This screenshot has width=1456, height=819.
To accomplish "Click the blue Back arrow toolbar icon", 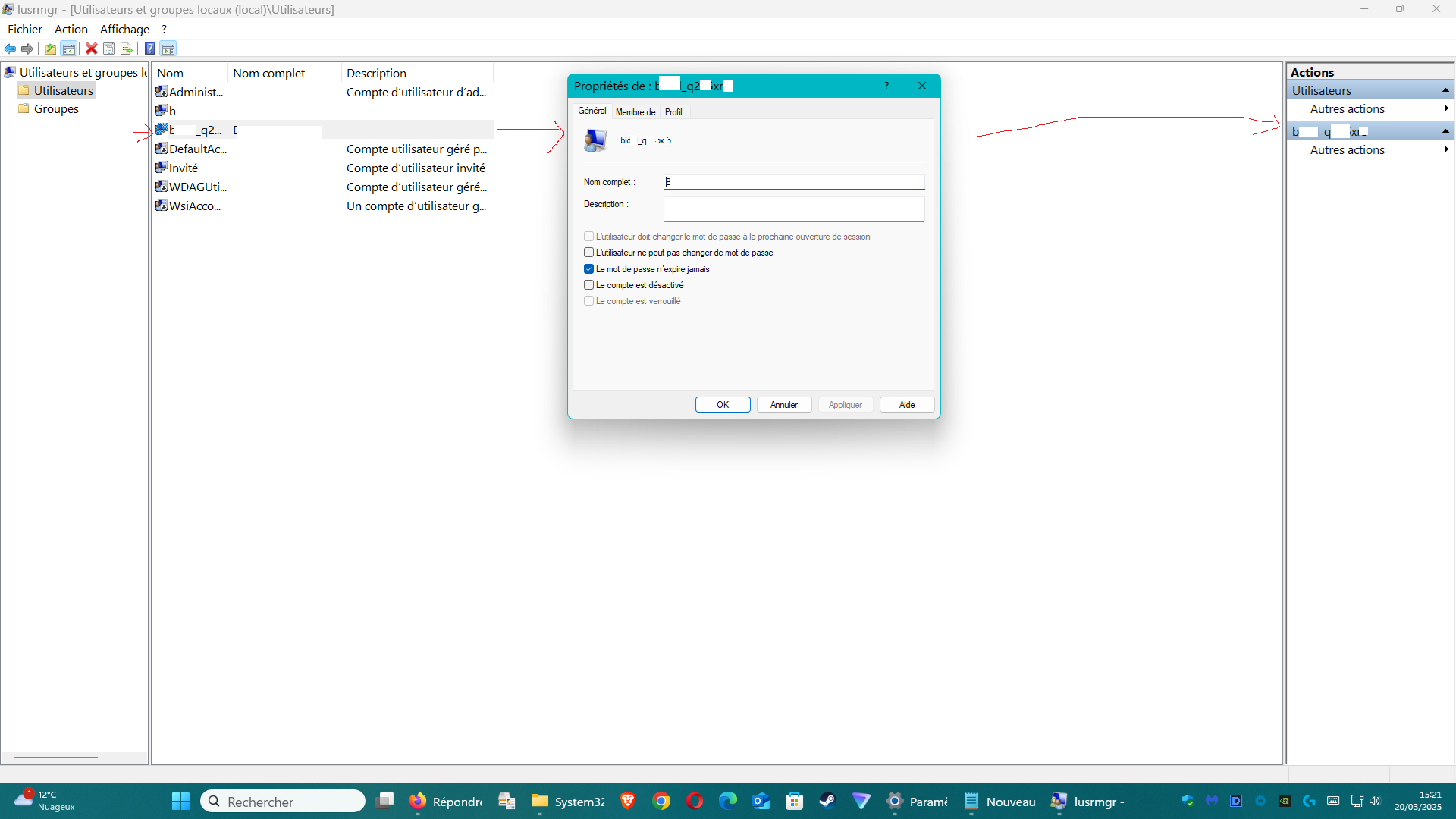I will [10, 49].
